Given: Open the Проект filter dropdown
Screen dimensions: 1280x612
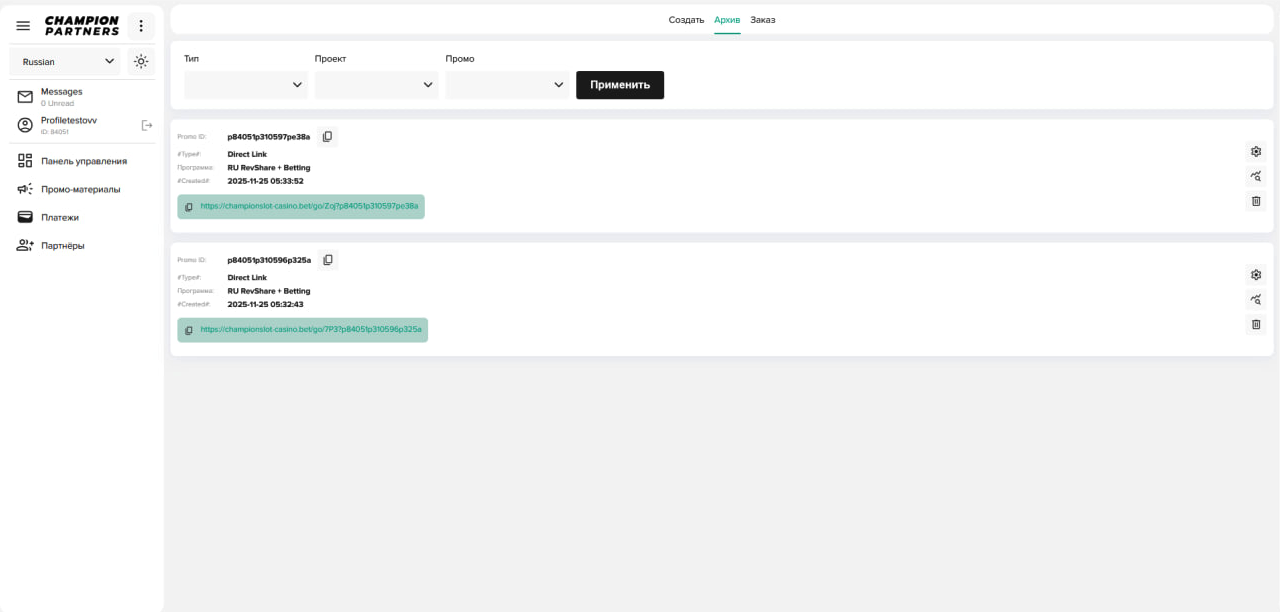Looking at the screenshot, I should tap(376, 85).
